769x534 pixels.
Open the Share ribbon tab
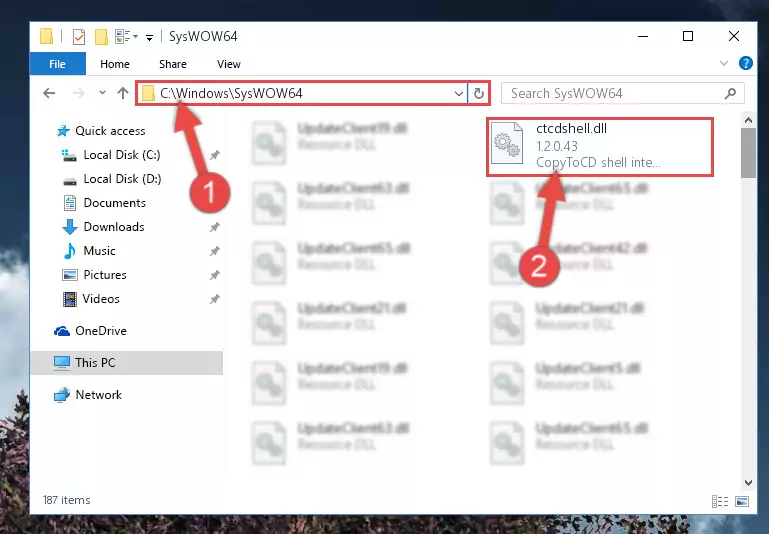pyautogui.click(x=173, y=64)
